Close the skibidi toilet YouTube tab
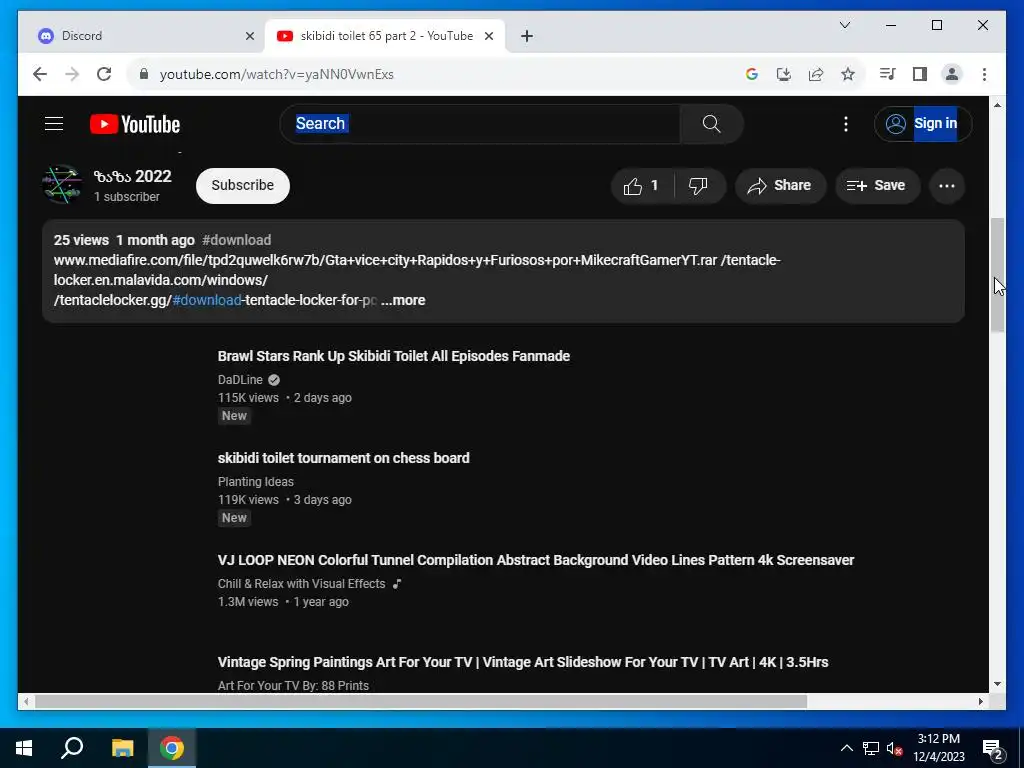The height and width of the screenshot is (768, 1024). [488, 36]
